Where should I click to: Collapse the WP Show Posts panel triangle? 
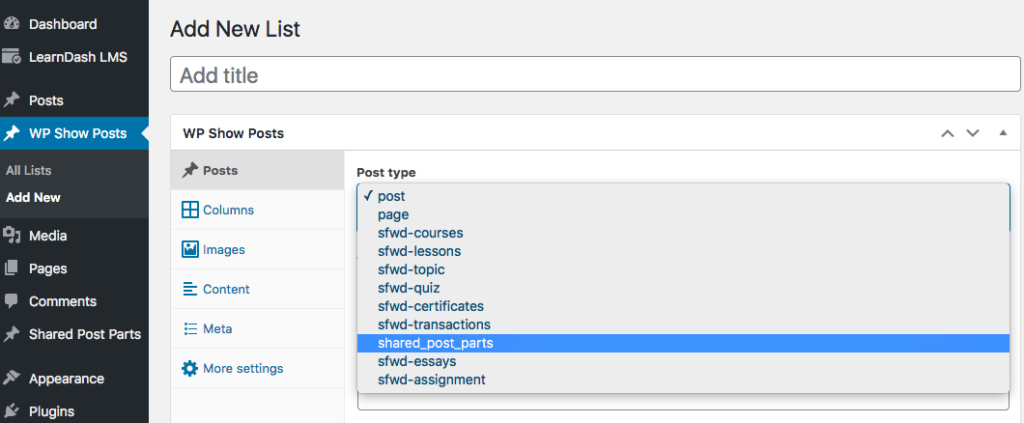click(x=1003, y=133)
